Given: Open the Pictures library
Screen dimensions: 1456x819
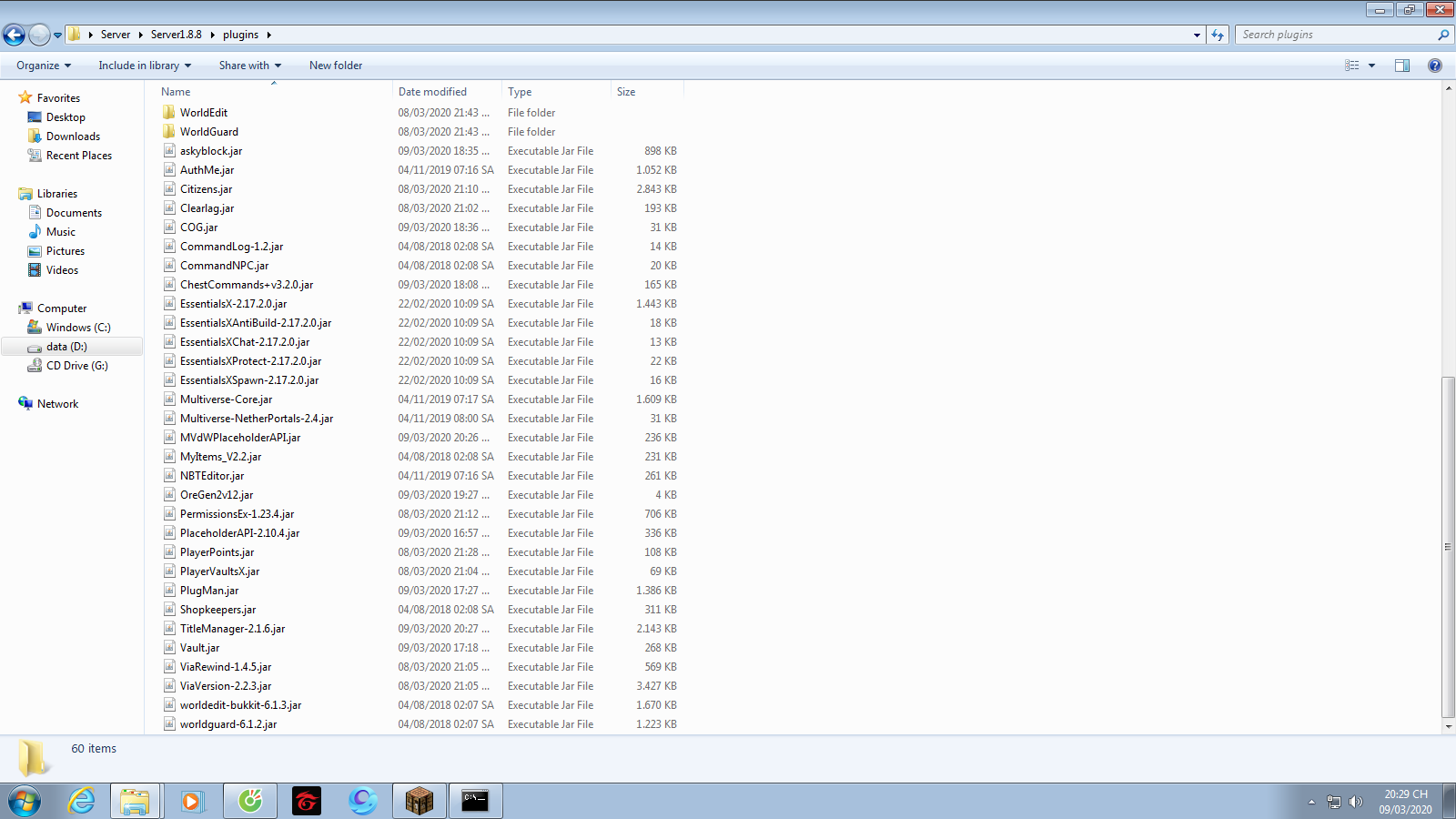Looking at the screenshot, I should coord(66,251).
